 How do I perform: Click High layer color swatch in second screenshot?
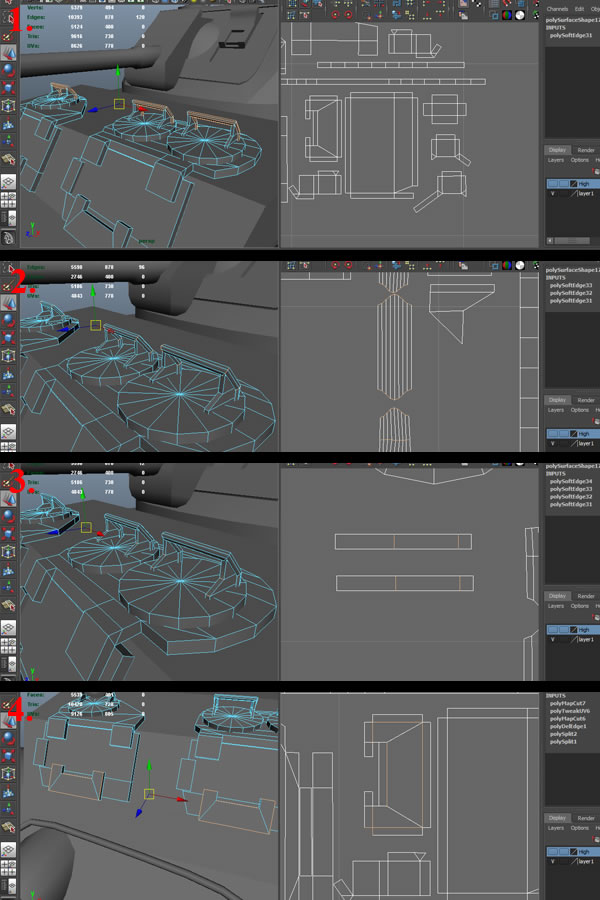point(573,433)
